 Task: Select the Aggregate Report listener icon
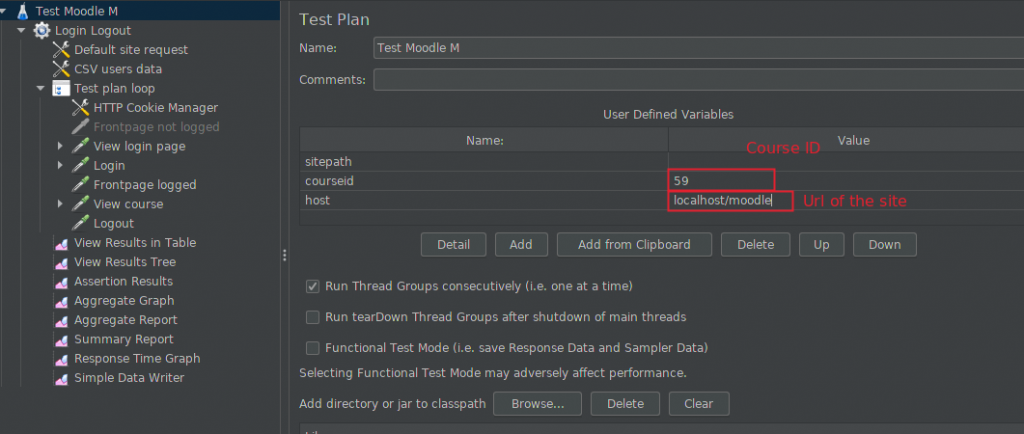pyautogui.click(x=61, y=321)
